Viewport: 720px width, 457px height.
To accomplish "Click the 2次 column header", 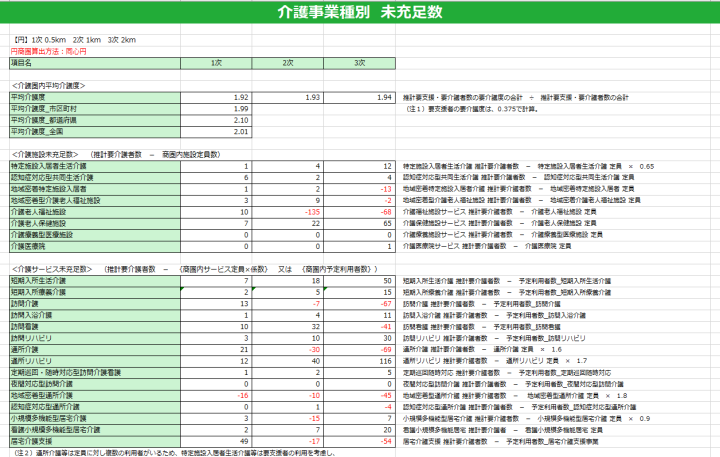I will point(288,63).
